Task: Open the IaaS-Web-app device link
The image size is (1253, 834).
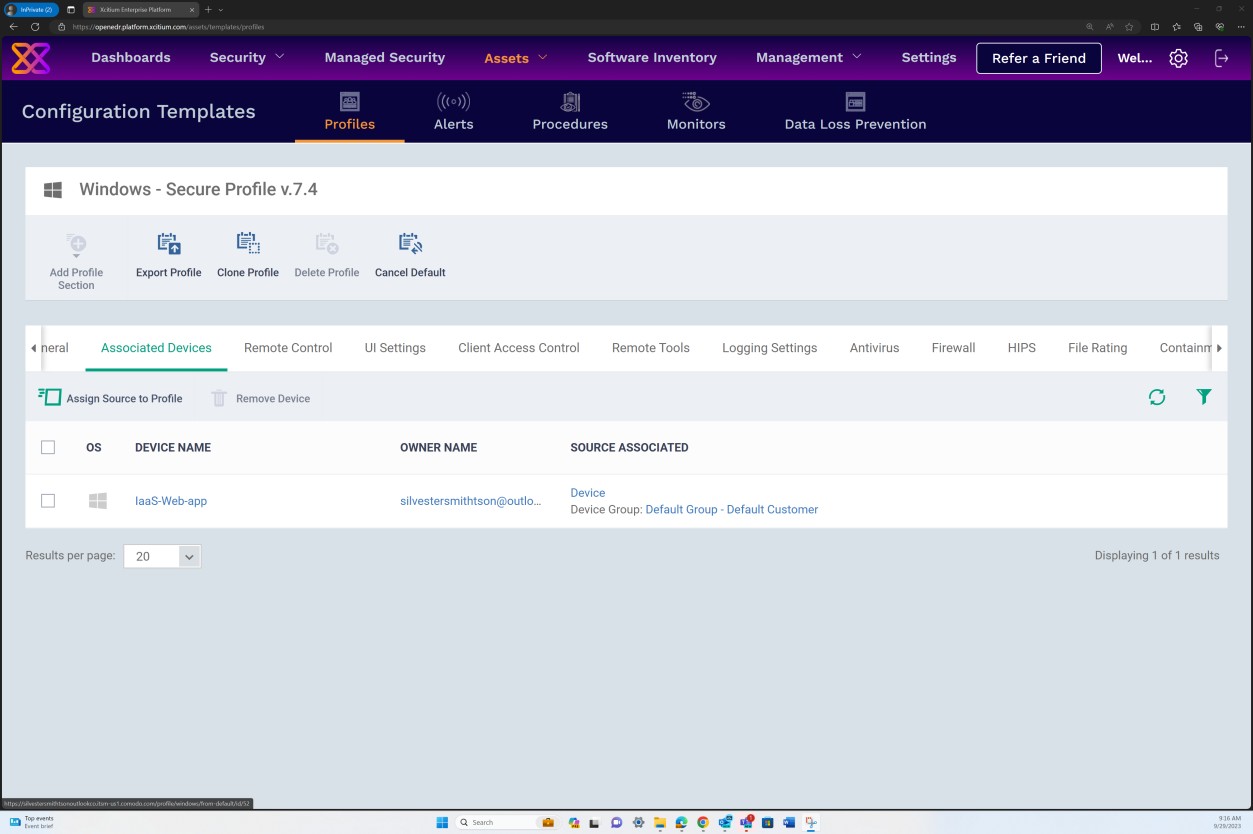Action: [x=170, y=500]
